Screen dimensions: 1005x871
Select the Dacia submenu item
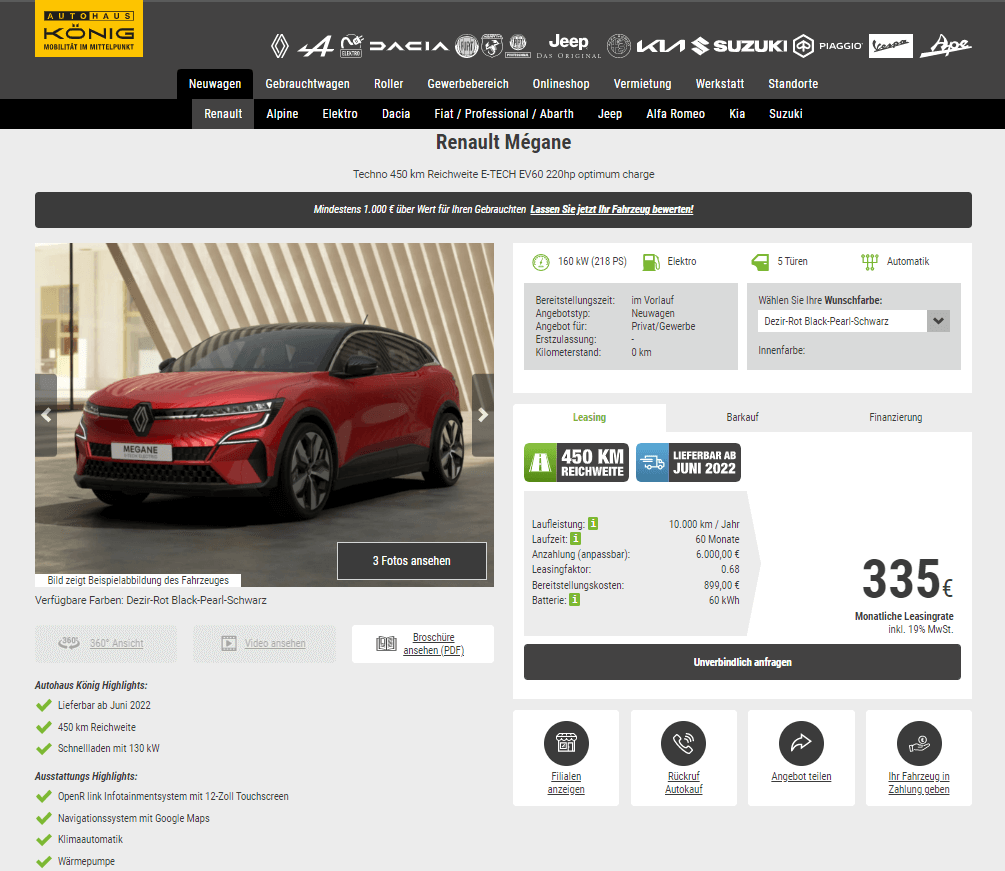396,114
